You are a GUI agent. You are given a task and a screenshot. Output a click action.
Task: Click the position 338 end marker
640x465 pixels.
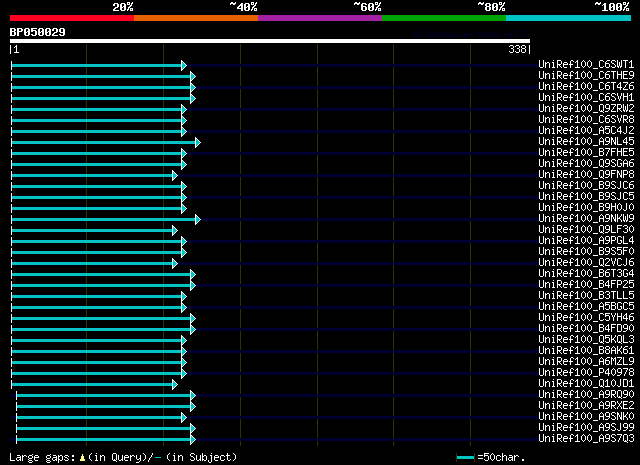click(519, 49)
